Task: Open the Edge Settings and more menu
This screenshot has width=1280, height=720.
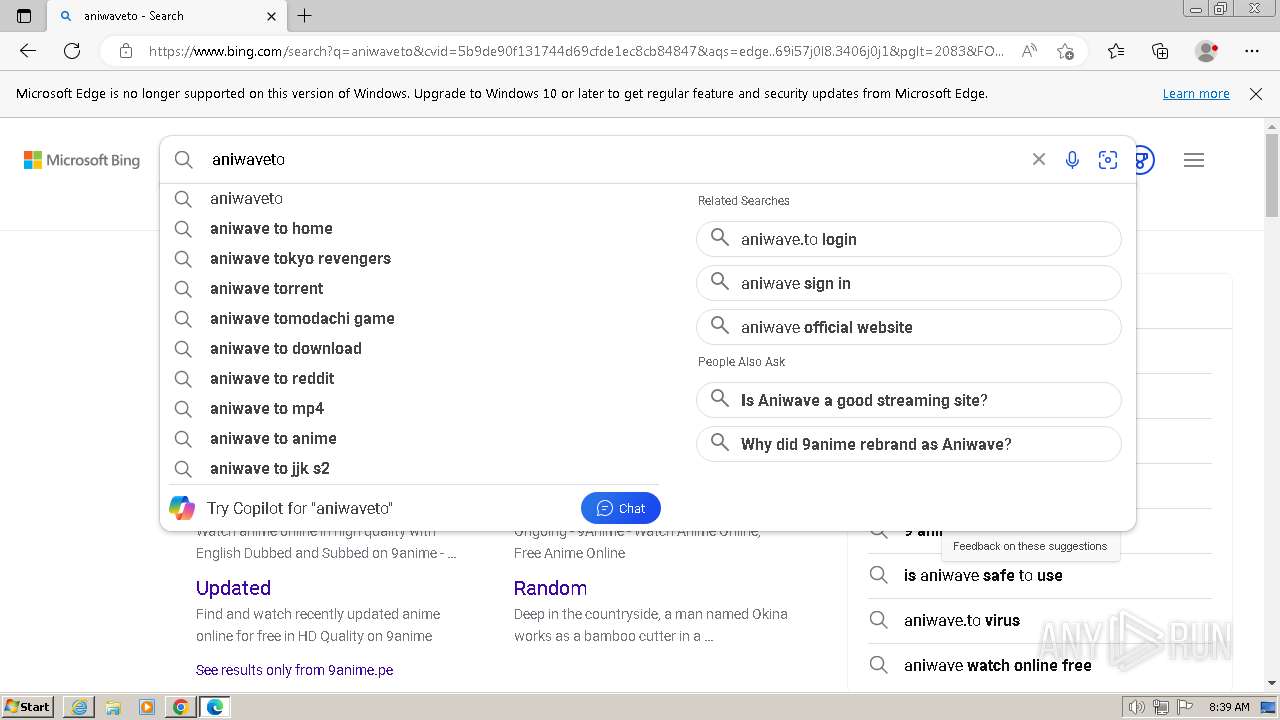Action: (x=1252, y=51)
